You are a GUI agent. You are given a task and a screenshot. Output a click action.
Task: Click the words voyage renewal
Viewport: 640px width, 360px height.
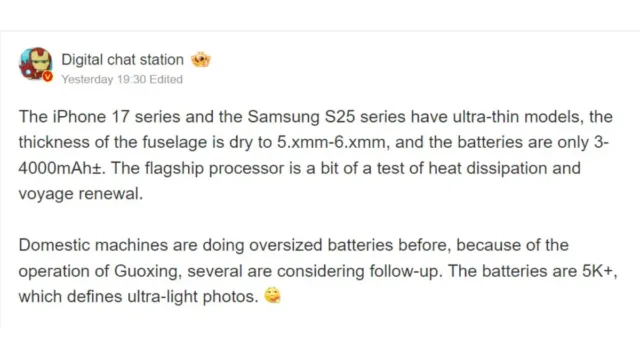(79, 194)
